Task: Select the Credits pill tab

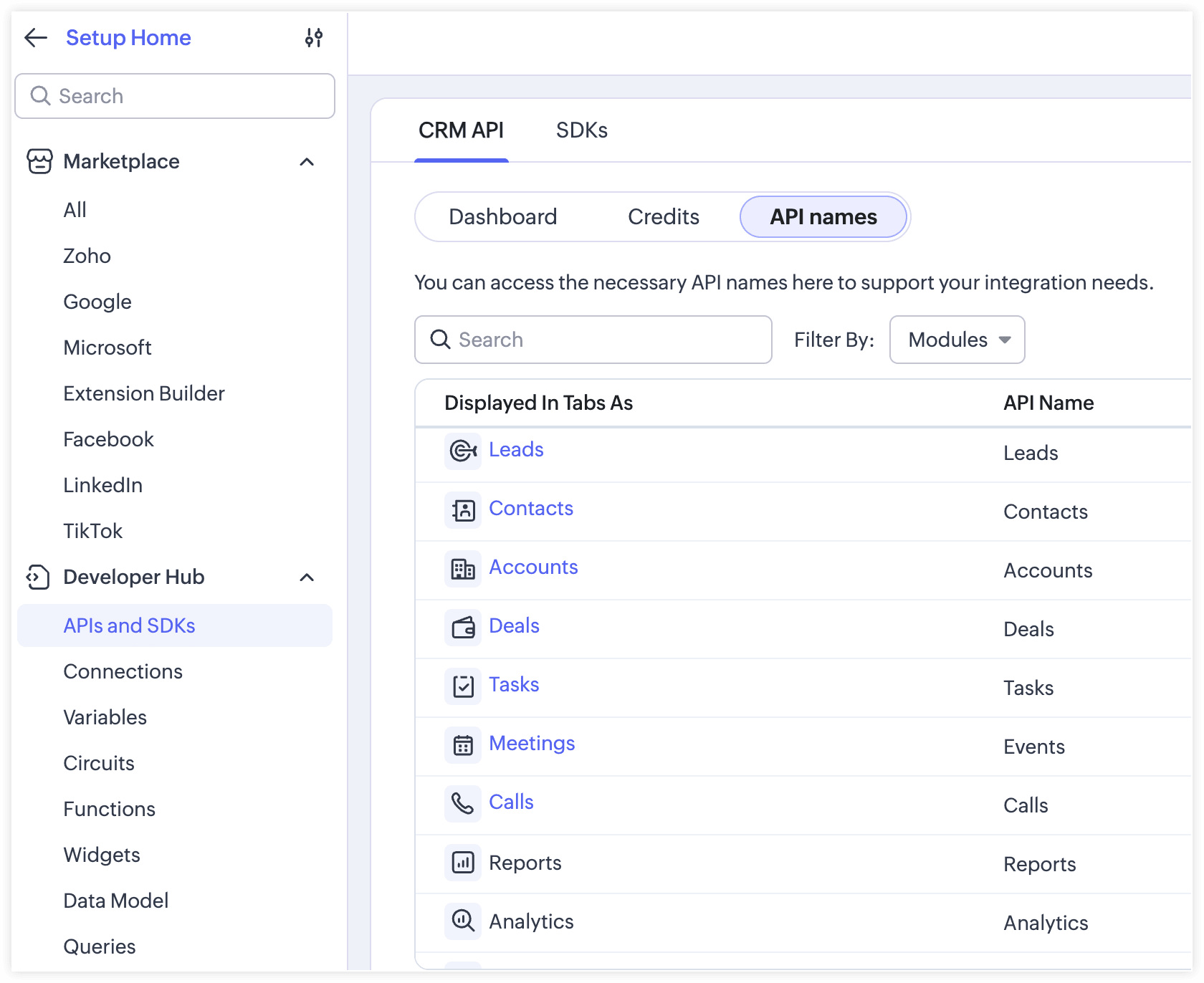Action: 663,217
